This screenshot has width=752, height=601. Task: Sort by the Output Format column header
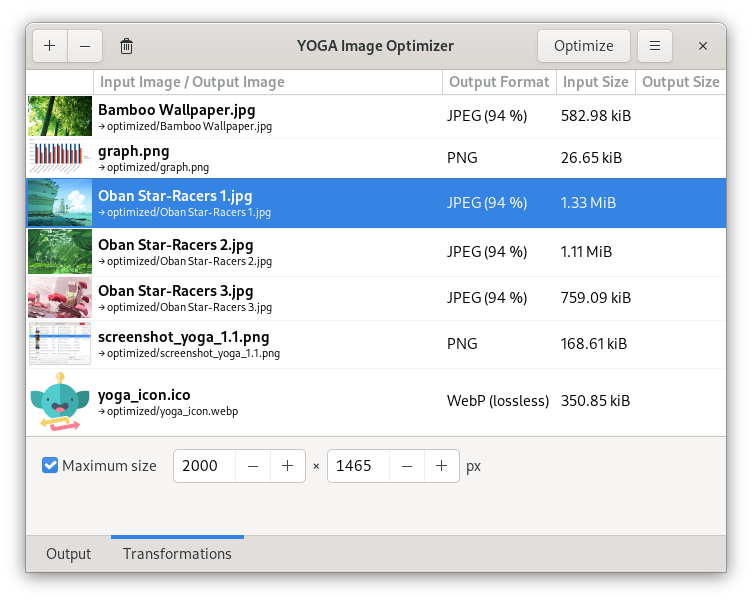[x=499, y=82]
